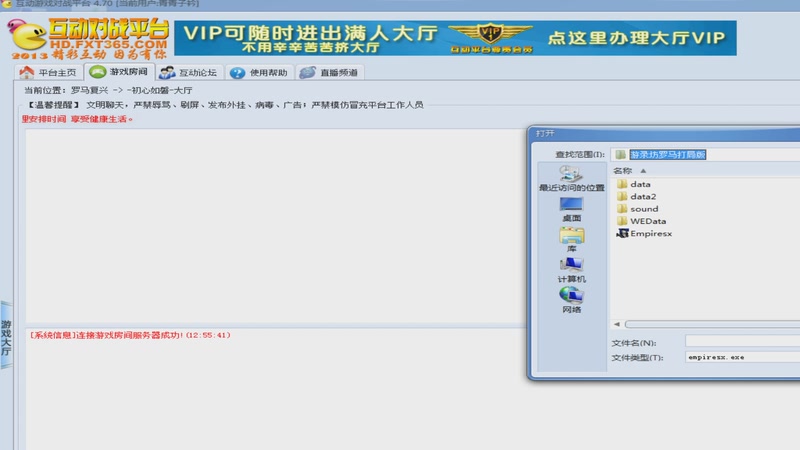Click the 温馨提醒 notice text
Screen dimensions: 800x450
click(x=225, y=105)
